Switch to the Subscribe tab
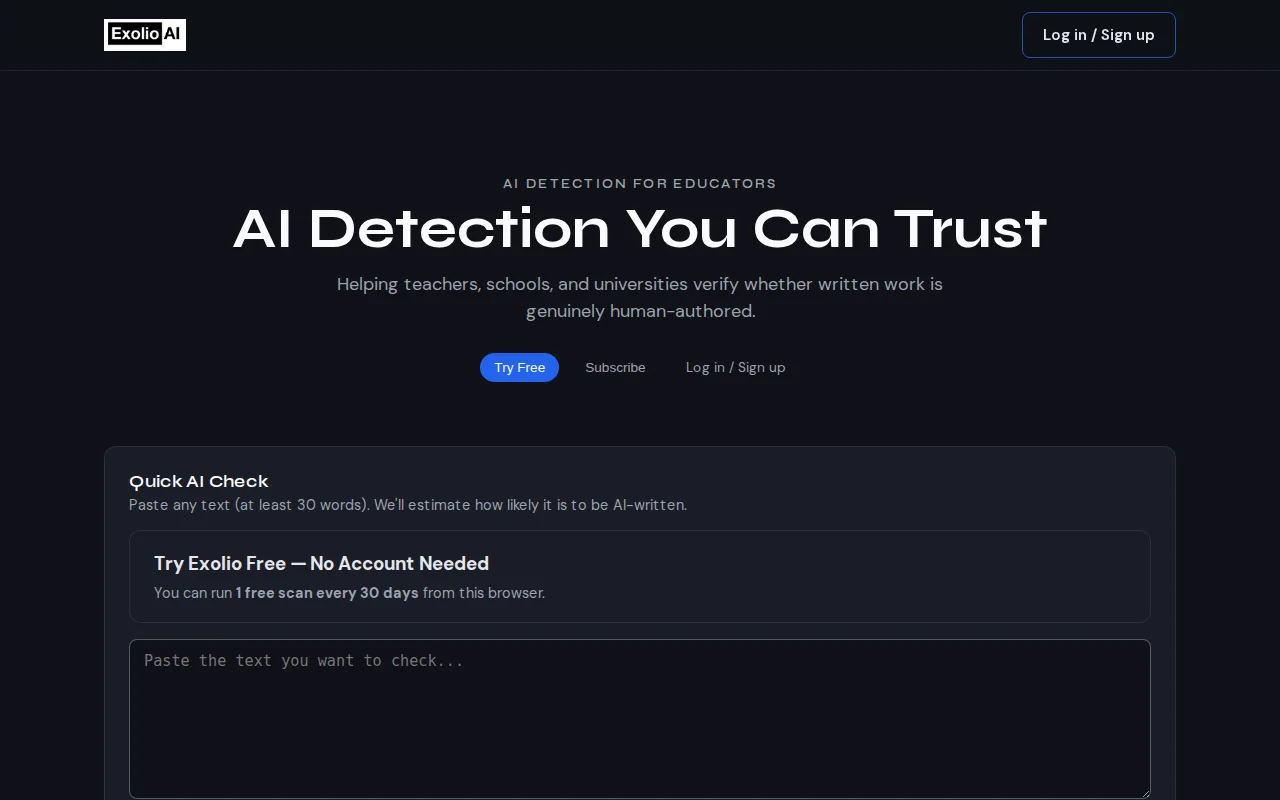1280x800 pixels. pyautogui.click(x=615, y=367)
